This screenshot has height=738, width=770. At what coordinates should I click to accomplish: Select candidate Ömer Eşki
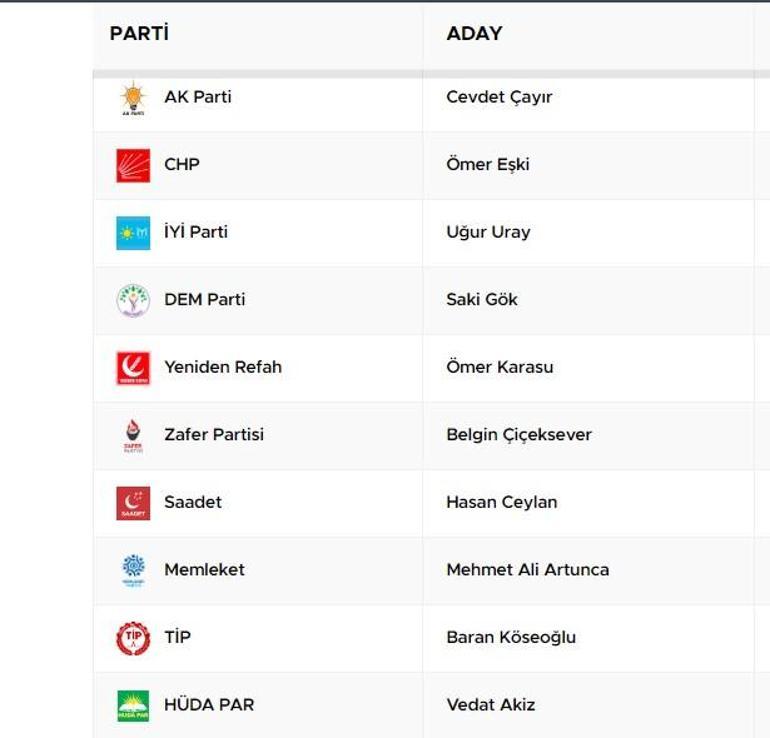point(488,164)
